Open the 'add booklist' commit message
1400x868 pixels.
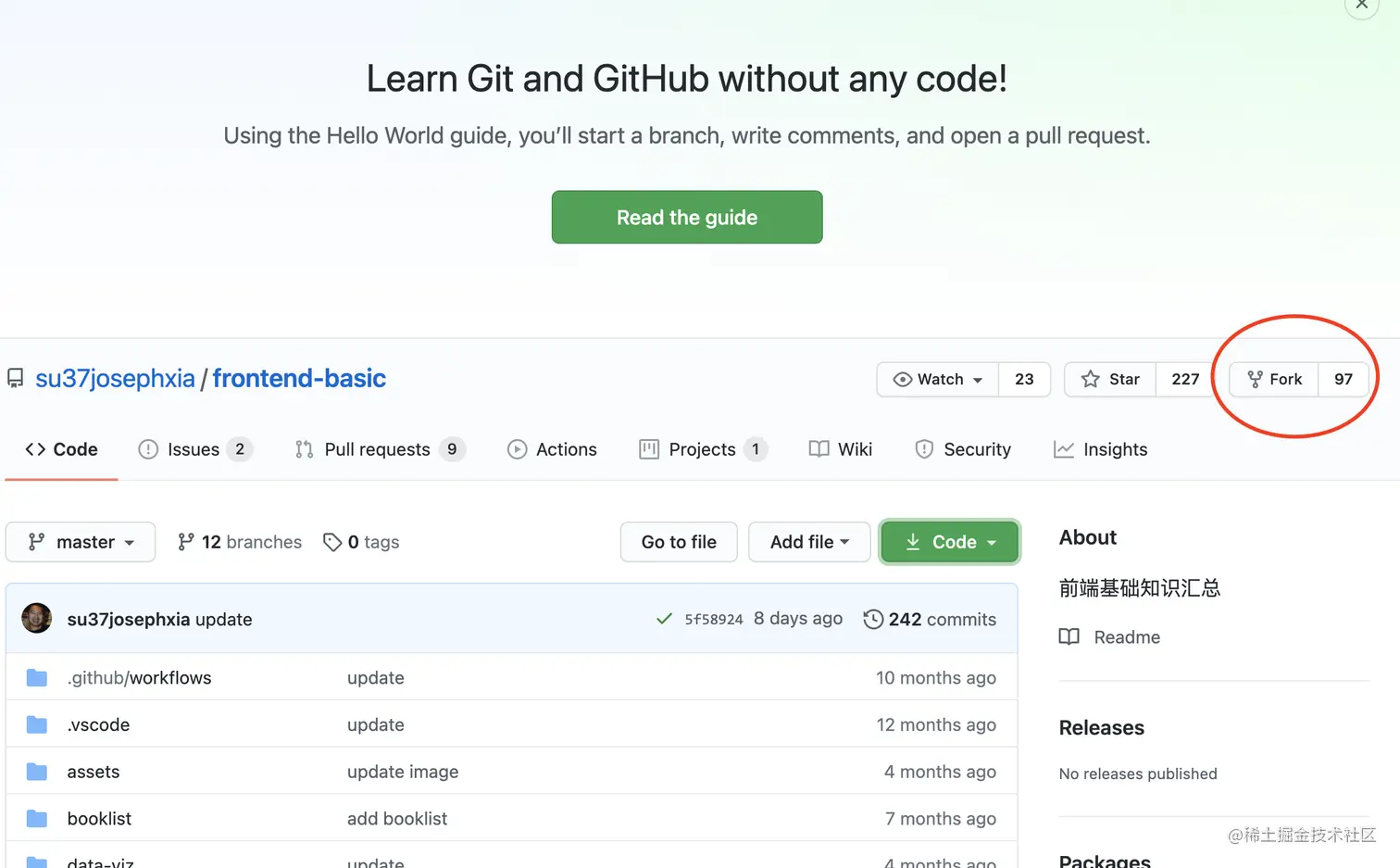(397, 819)
